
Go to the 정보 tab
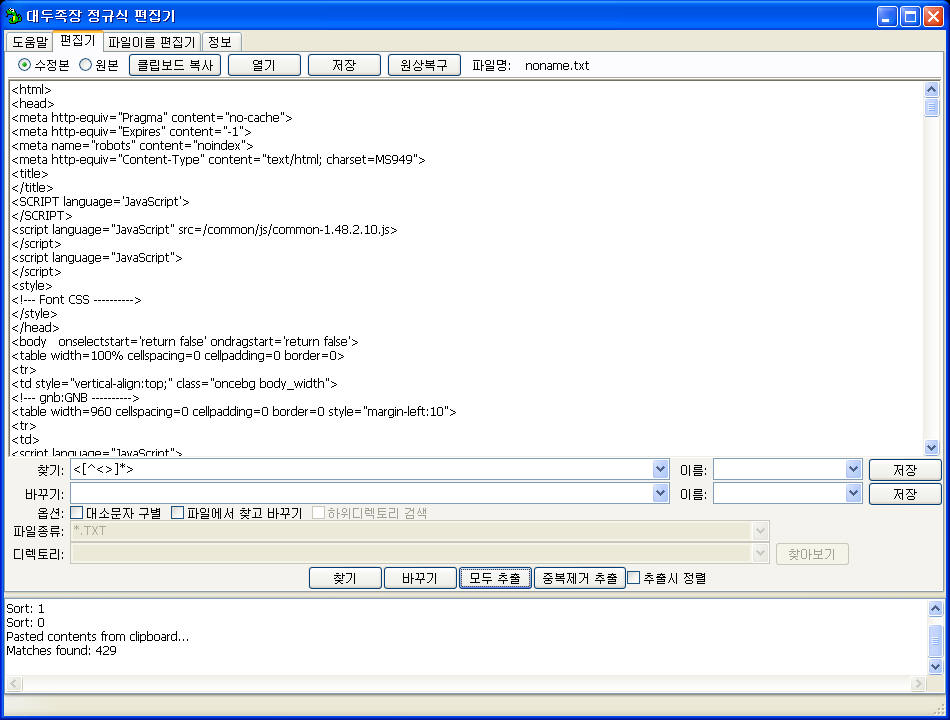pyautogui.click(x=221, y=42)
